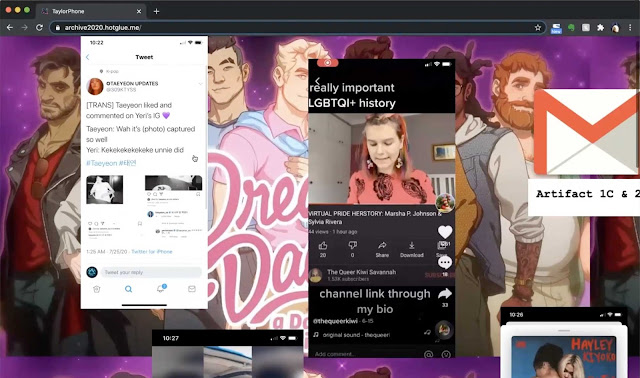Tap the TikTok share arrow with 33
Image resolution: width=640 pixels, height=378 pixels.
[445, 294]
